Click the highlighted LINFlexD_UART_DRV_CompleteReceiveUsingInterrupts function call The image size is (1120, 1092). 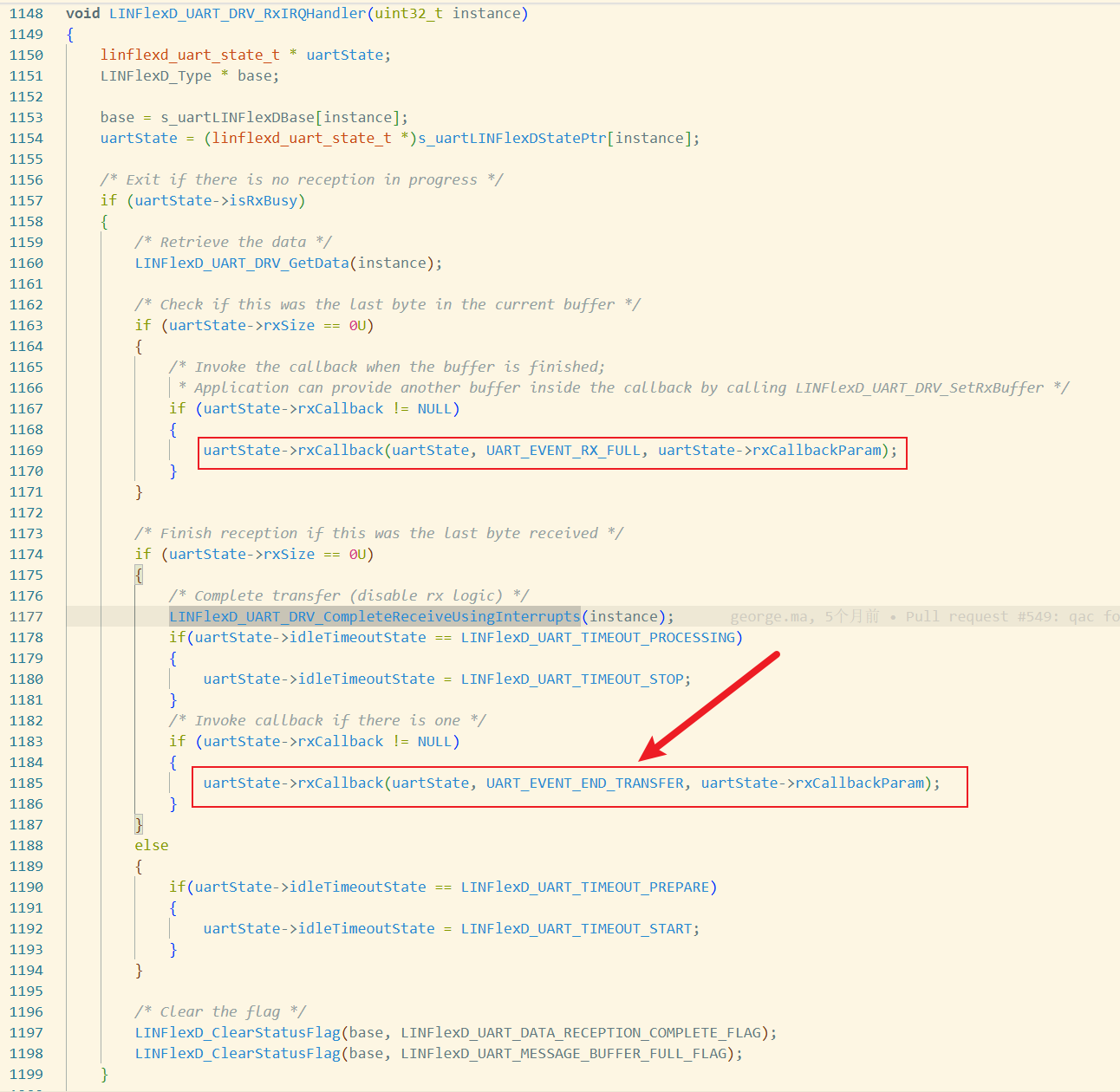click(x=374, y=616)
